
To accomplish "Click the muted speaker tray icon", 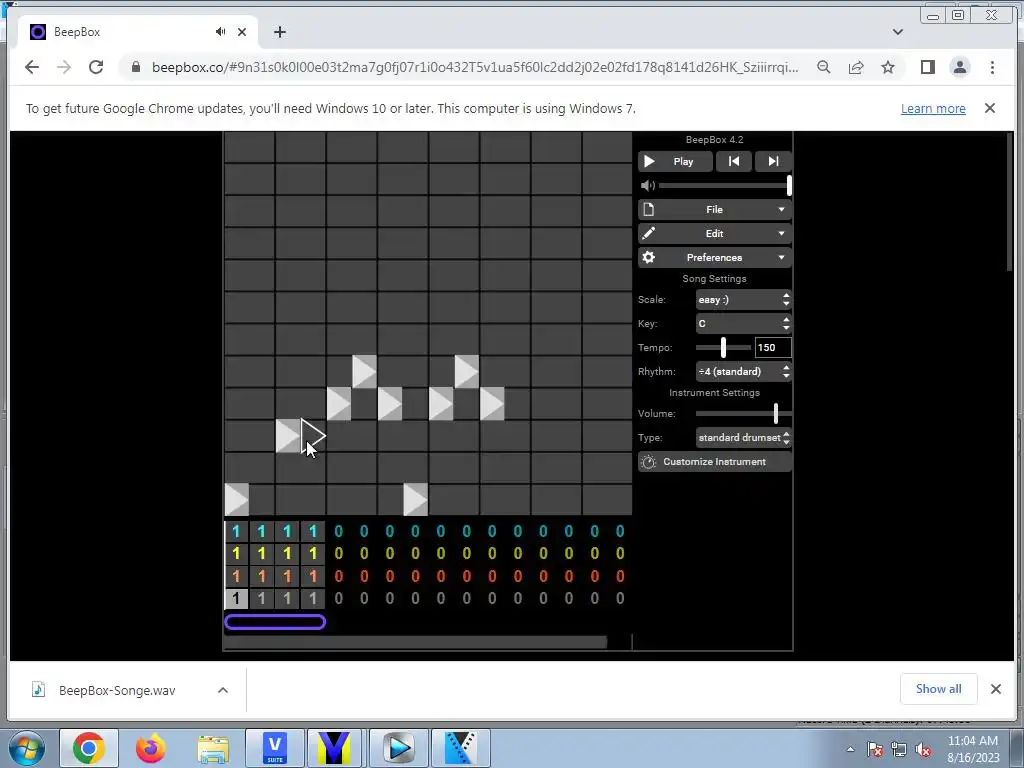I will tap(923, 750).
